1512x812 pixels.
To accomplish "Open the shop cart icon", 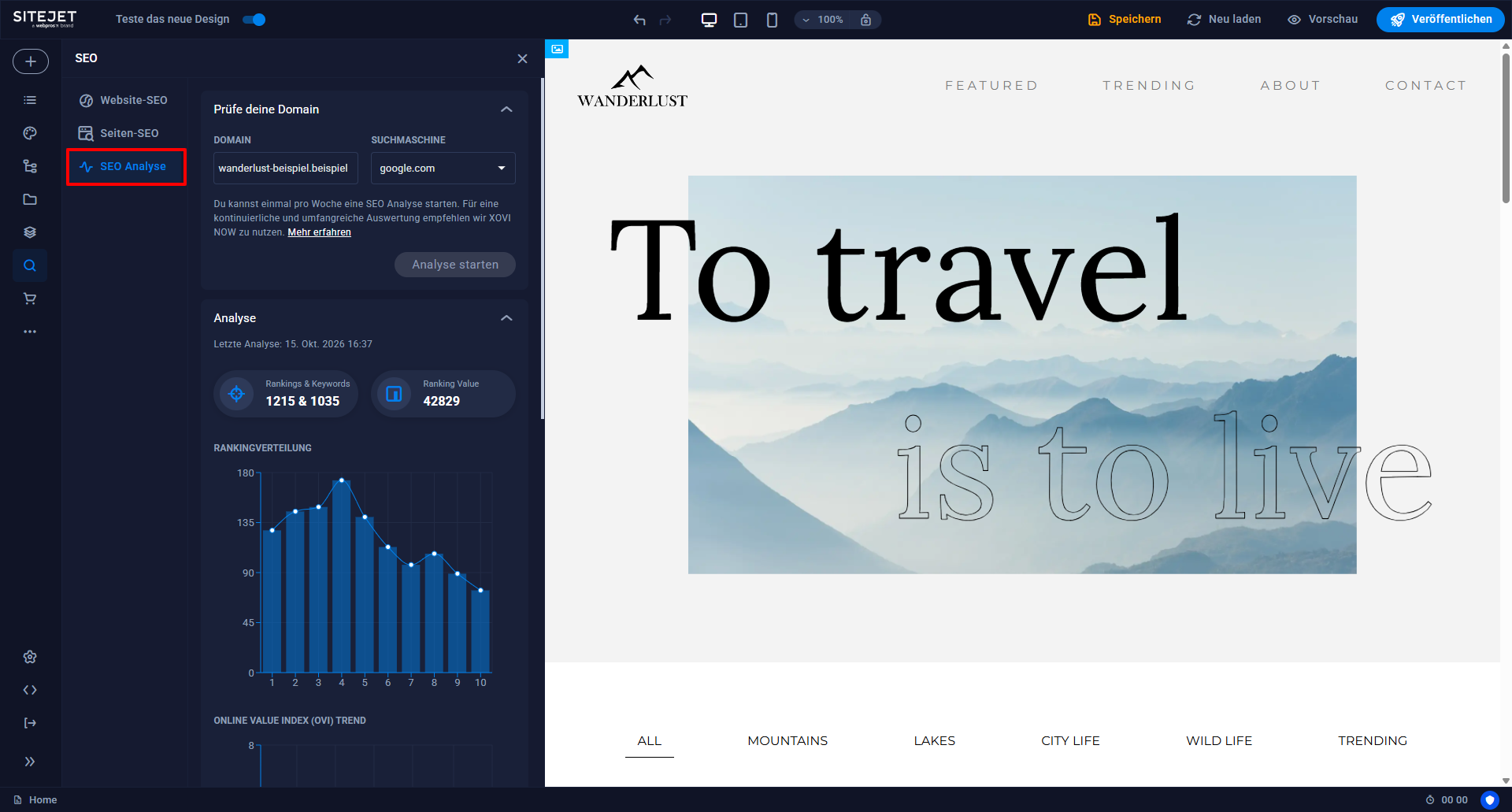I will tap(30, 298).
